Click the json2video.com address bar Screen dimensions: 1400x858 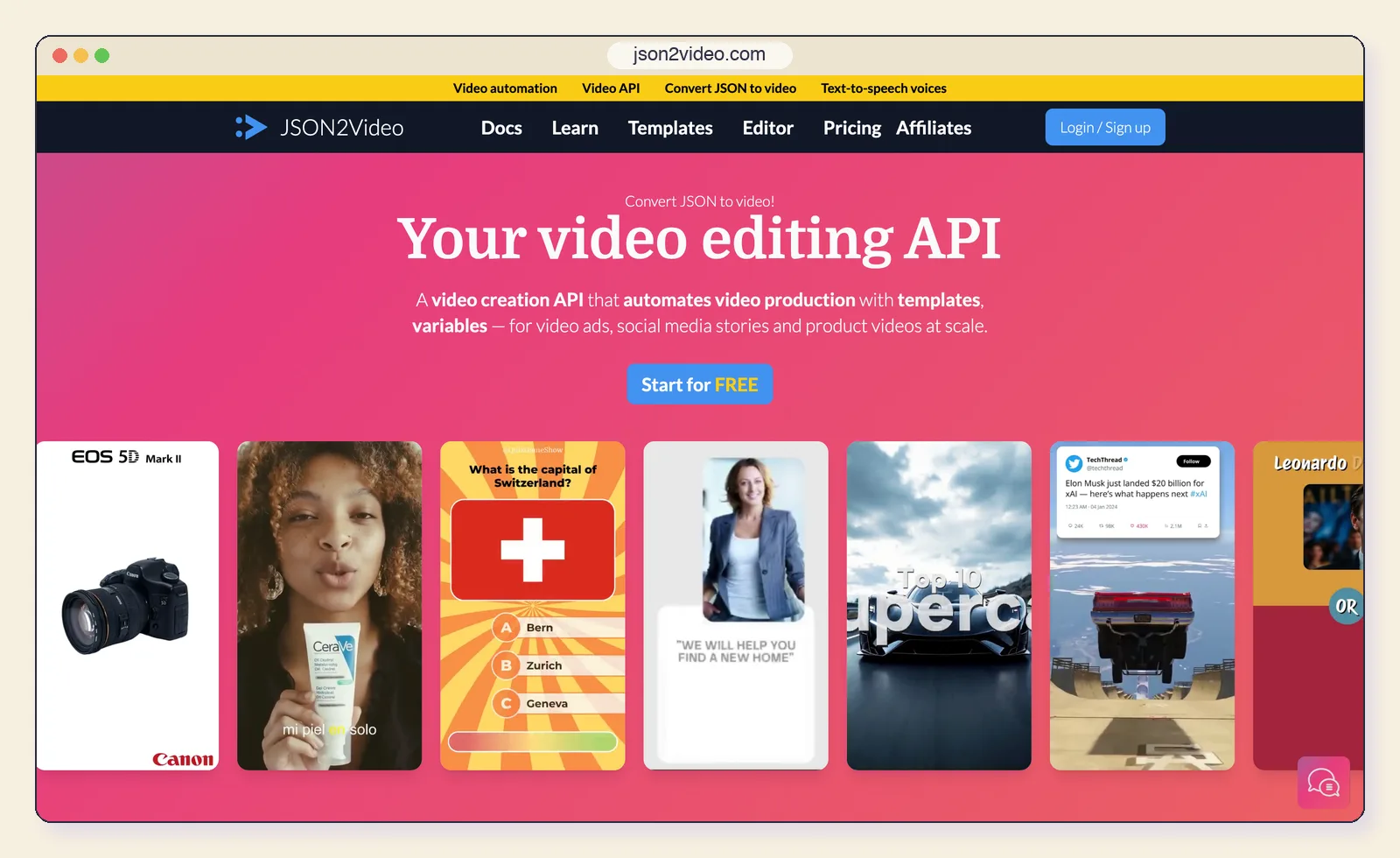[x=700, y=54]
